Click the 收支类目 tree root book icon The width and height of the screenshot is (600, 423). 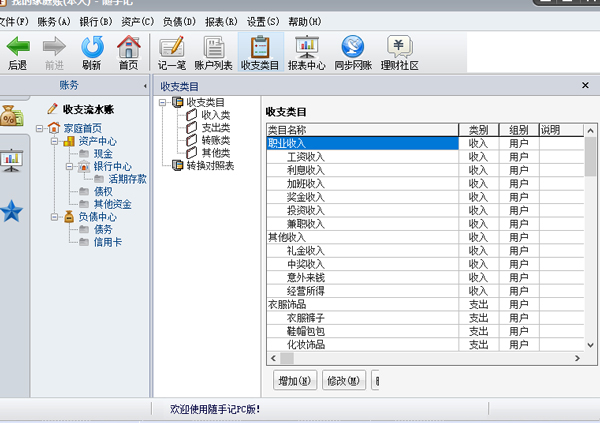pos(178,102)
